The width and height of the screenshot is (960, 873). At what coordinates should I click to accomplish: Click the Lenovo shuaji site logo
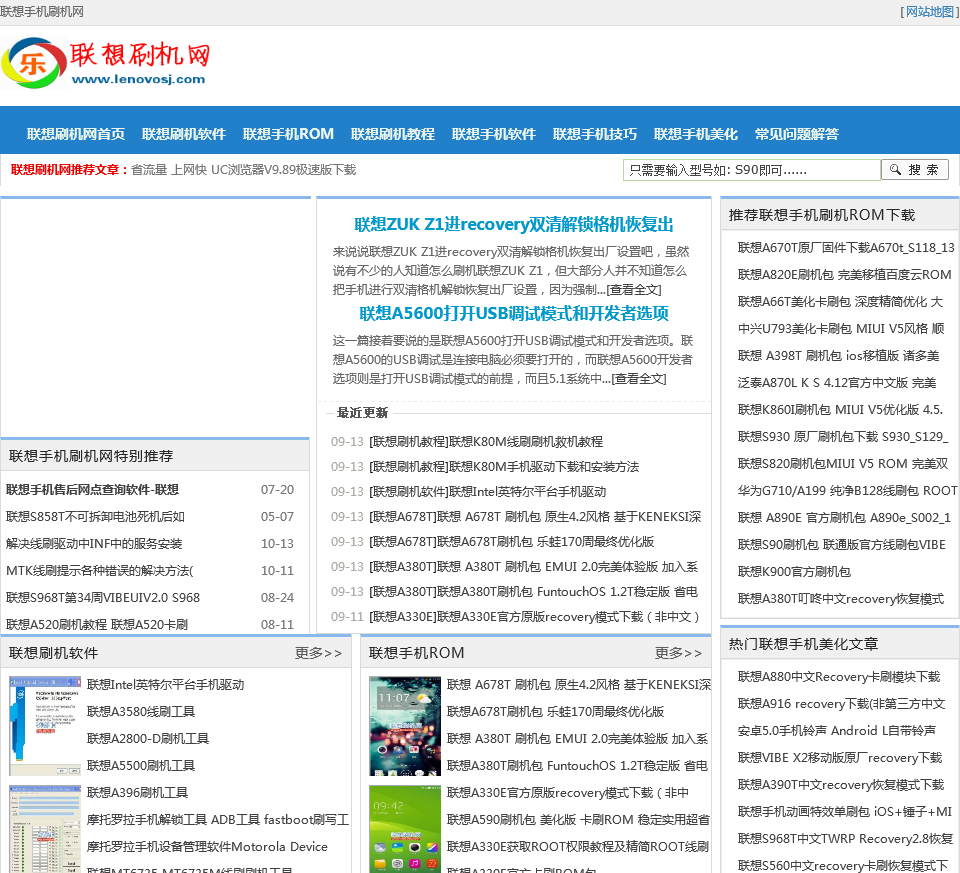106,65
